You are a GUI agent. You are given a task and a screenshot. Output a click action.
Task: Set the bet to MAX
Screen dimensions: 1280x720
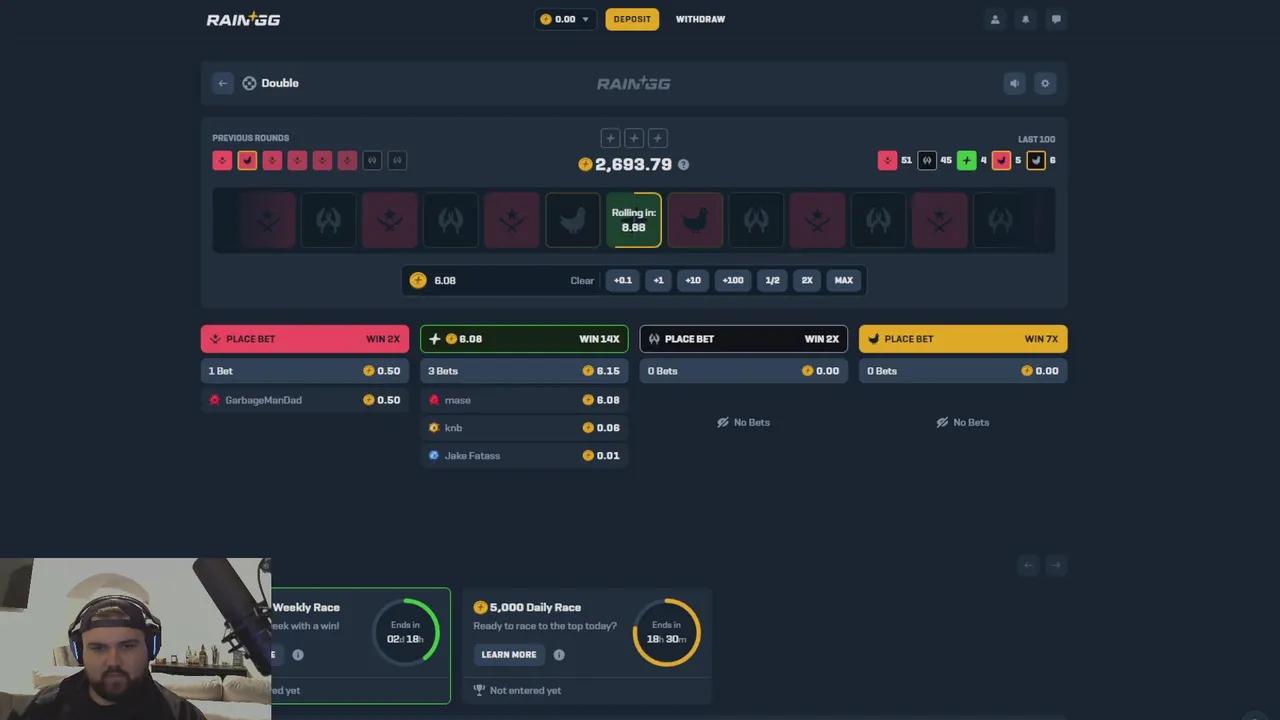click(x=844, y=280)
